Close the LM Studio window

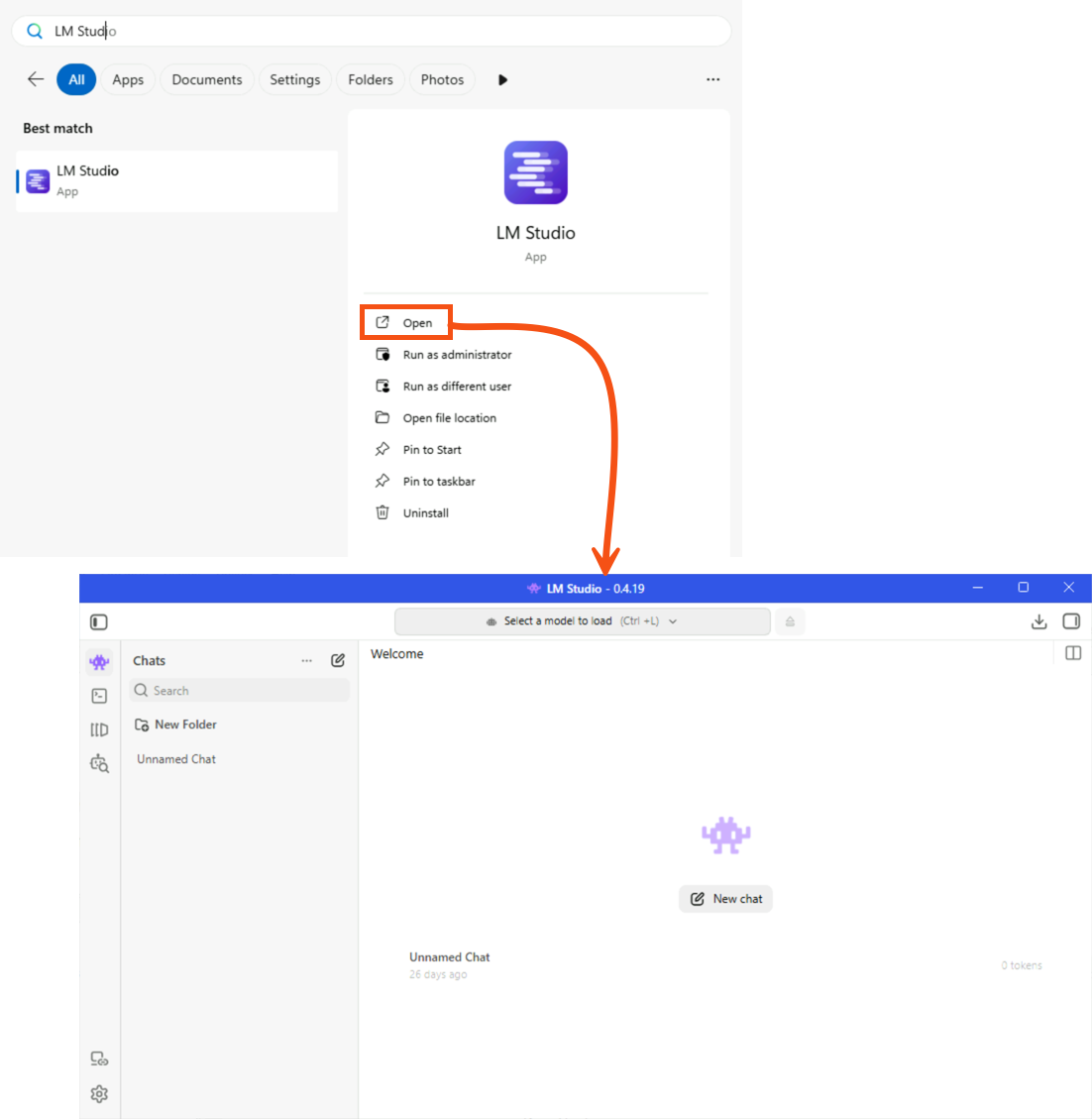pyautogui.click(x=1069, y=587)
